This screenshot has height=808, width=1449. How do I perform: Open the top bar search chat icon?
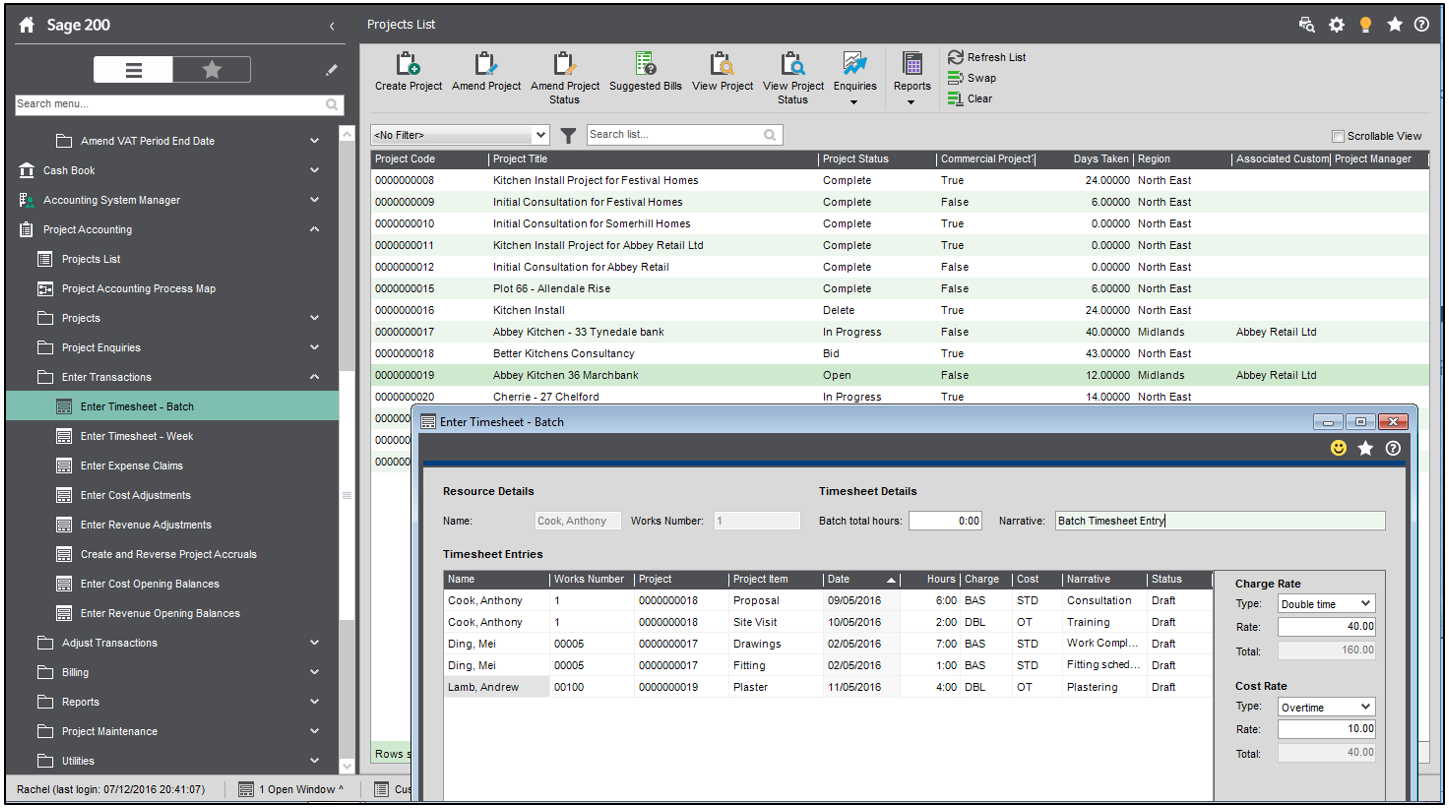(x=1307, y=25)
